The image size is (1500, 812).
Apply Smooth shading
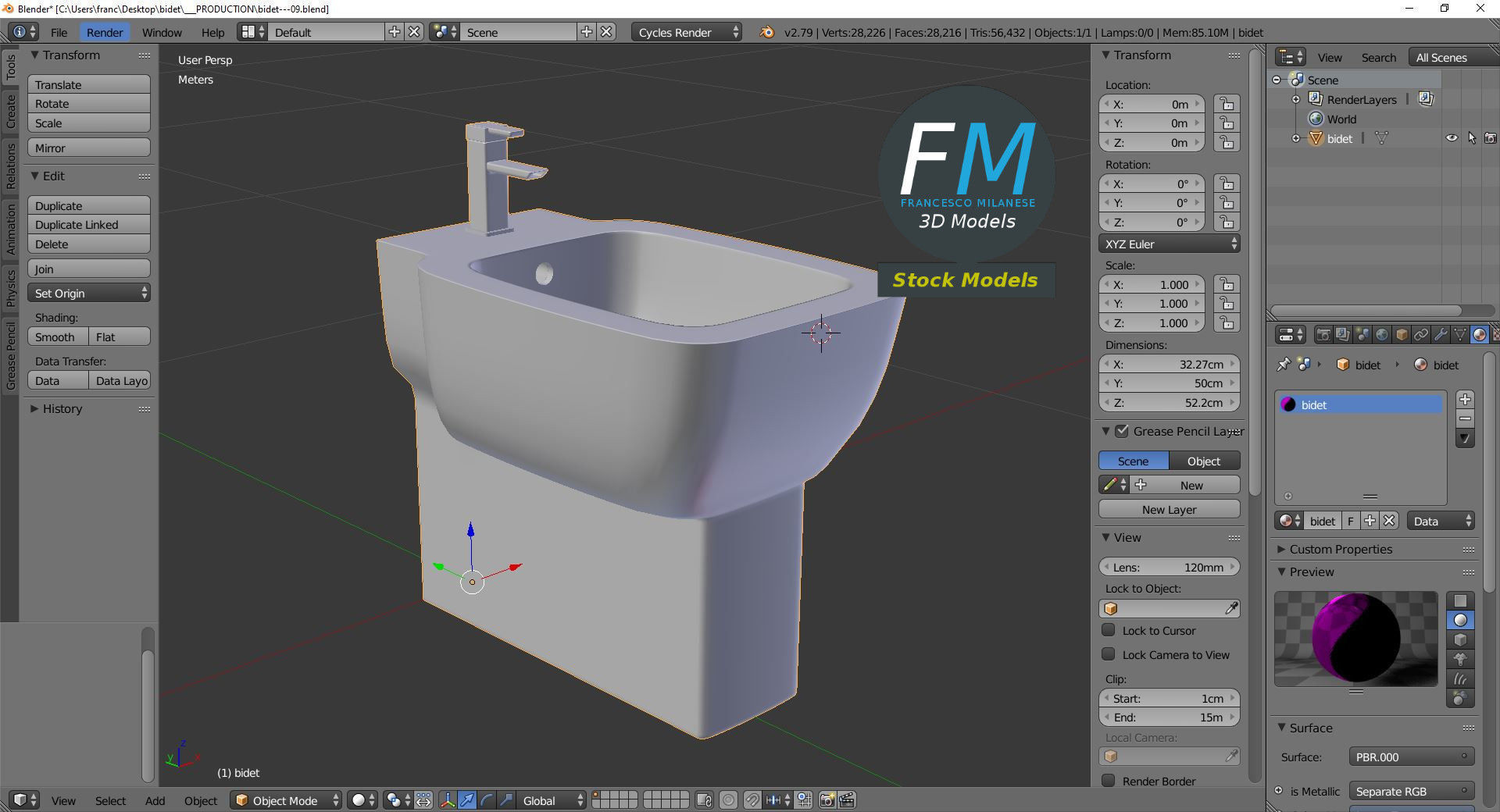(x=58, y=337)
